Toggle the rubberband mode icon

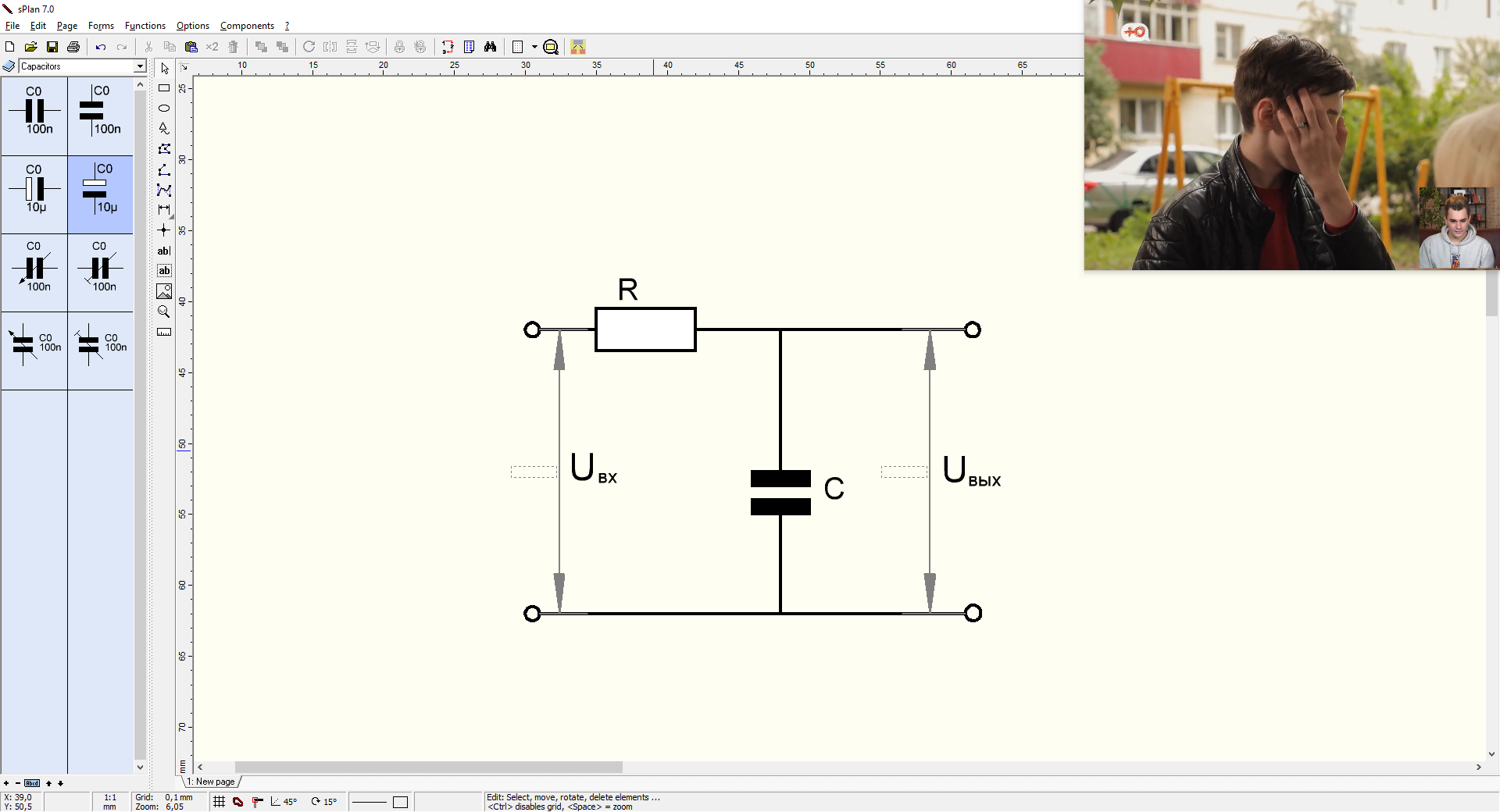pos(238,802)
